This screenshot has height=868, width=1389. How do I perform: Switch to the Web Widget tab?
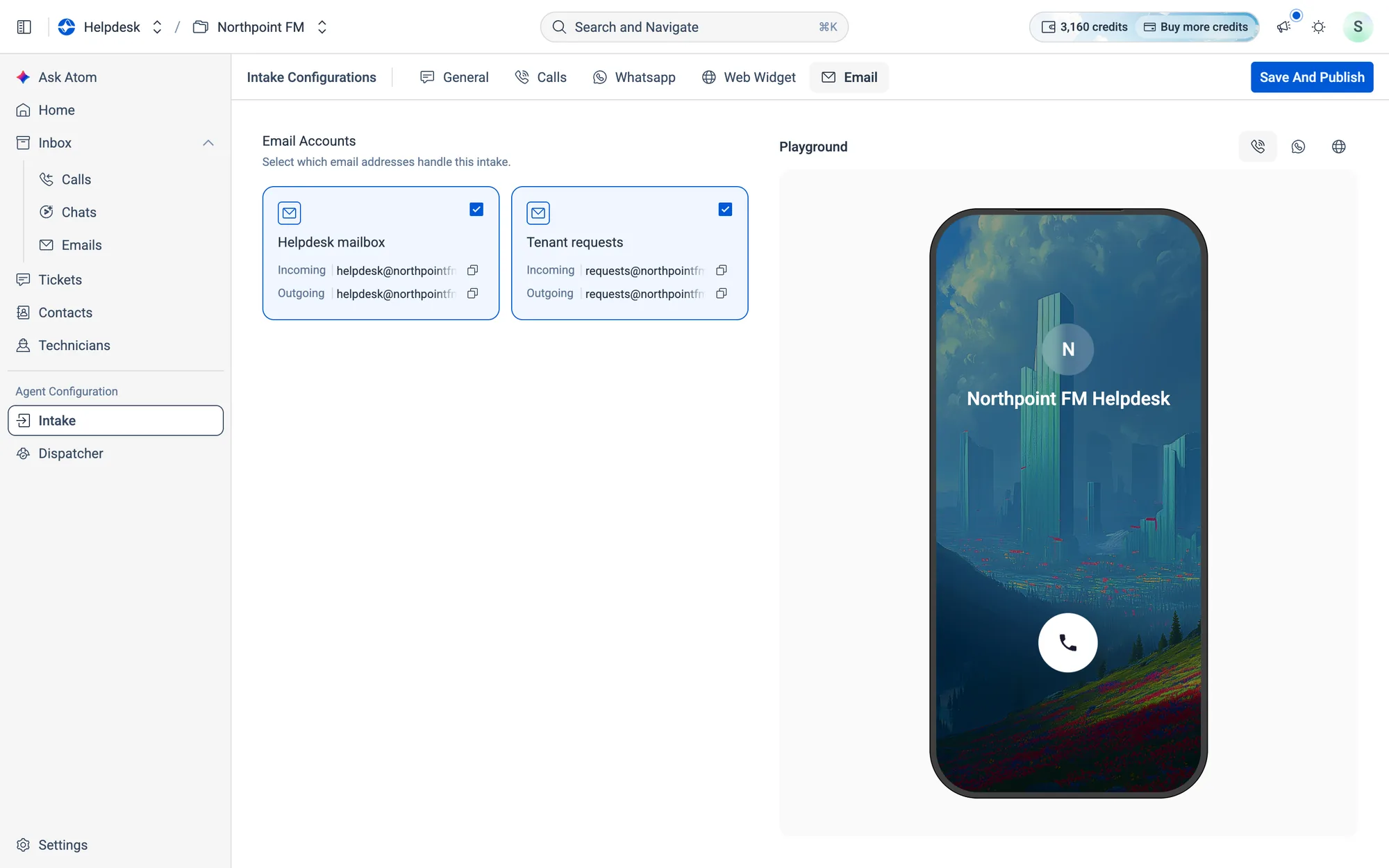(x=749, y=77)
